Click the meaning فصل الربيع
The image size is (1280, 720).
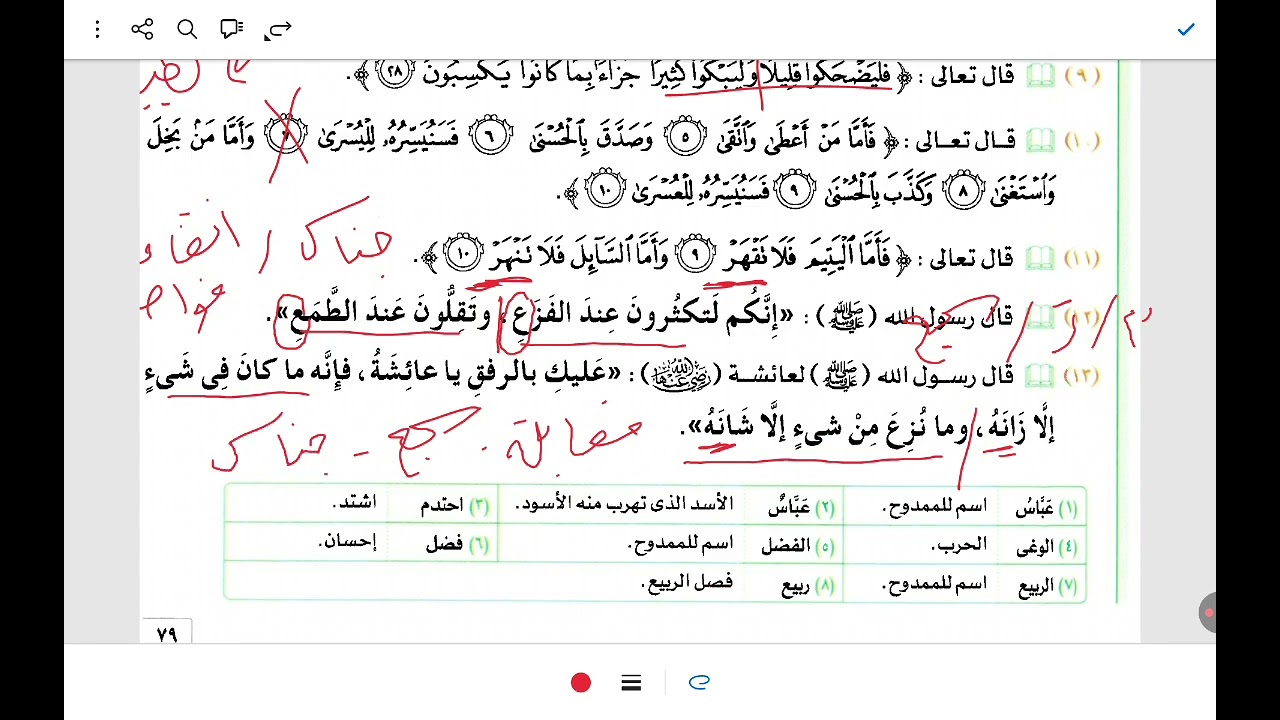pyautogui.click(x=688, y=582)
